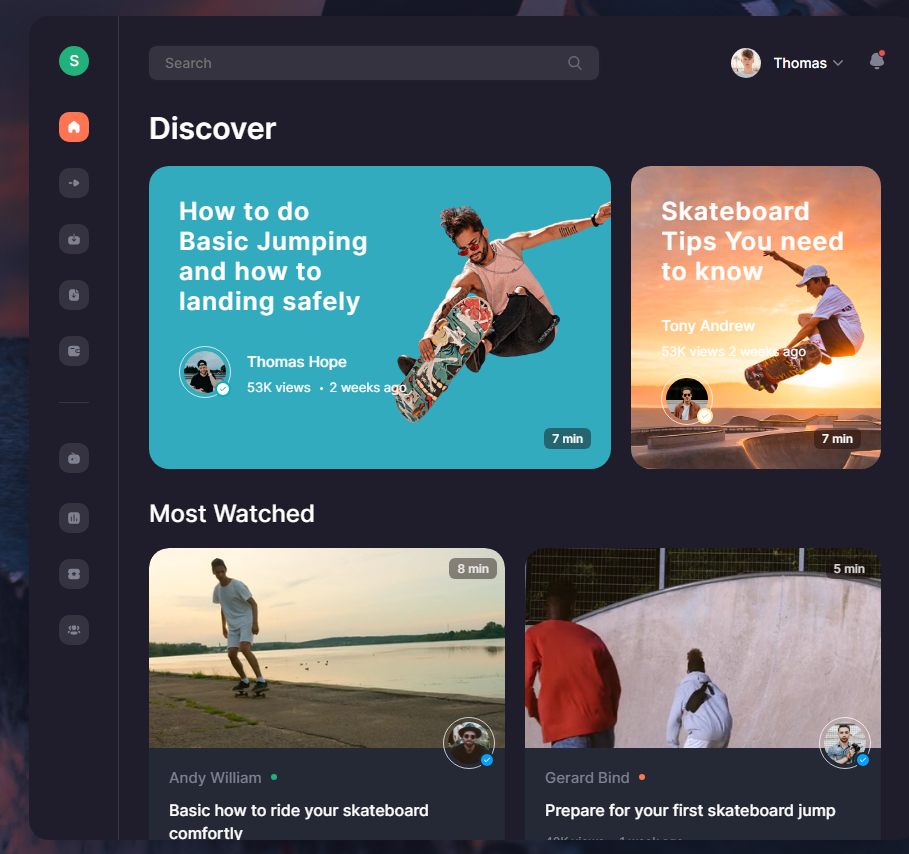The image size is (909, 854).
Task: Click the Thomas Hope author name
Action: click(297, 362)
